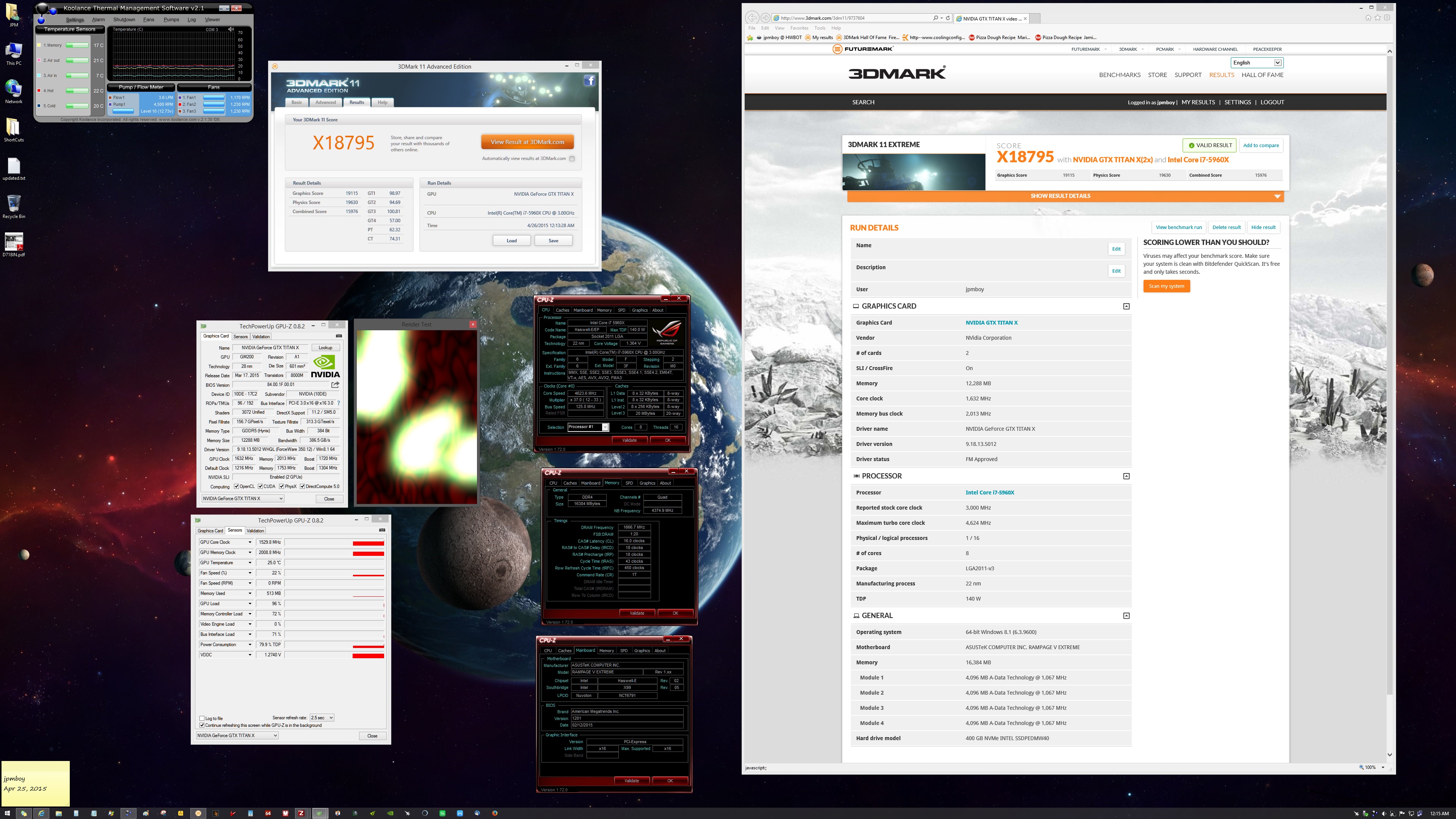Go to HALL OF FAME in site navigation
1456x819 pixels.
(x=1262, y=75)
